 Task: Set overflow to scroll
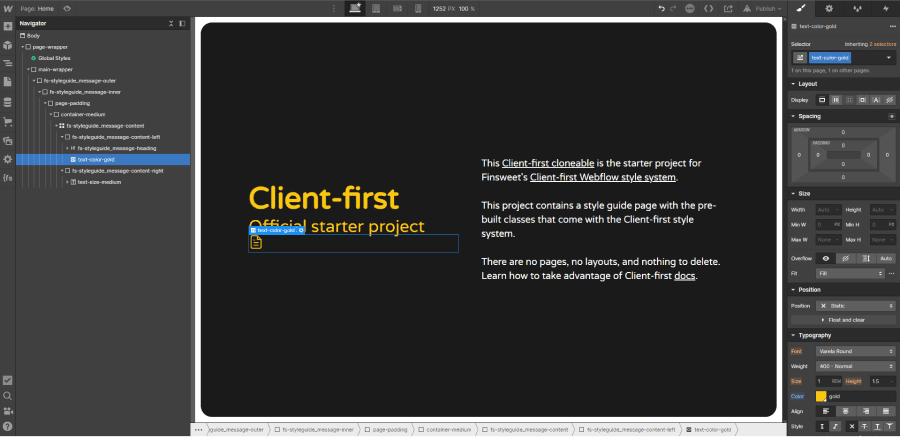pos(866,258)
